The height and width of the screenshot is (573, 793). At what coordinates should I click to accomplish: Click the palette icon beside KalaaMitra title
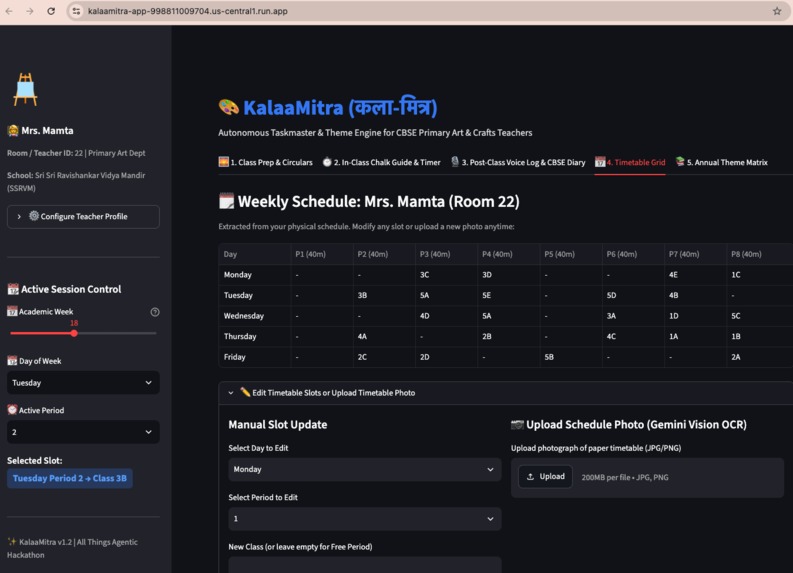[229, 107]
